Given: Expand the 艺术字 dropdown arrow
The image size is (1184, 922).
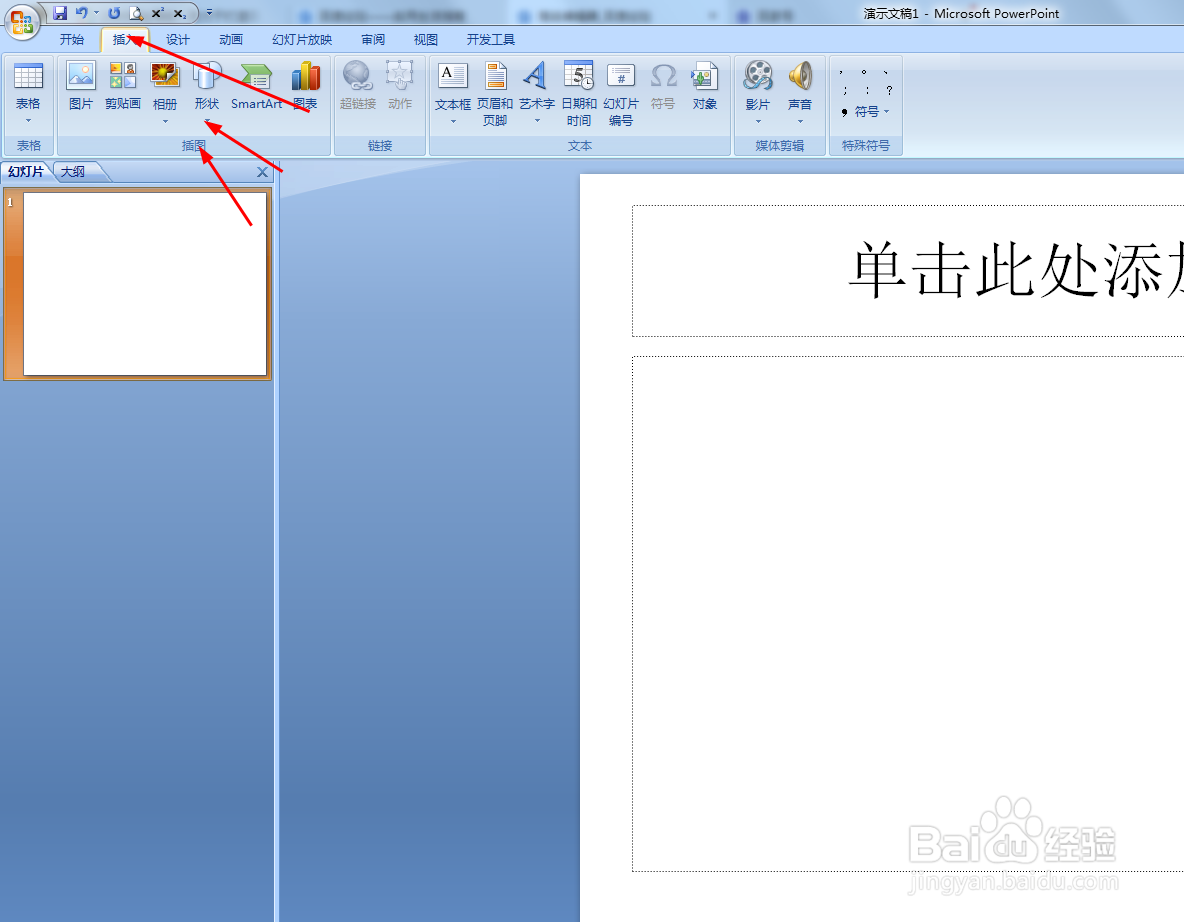Looking at the screenshot, I should 537,121.
